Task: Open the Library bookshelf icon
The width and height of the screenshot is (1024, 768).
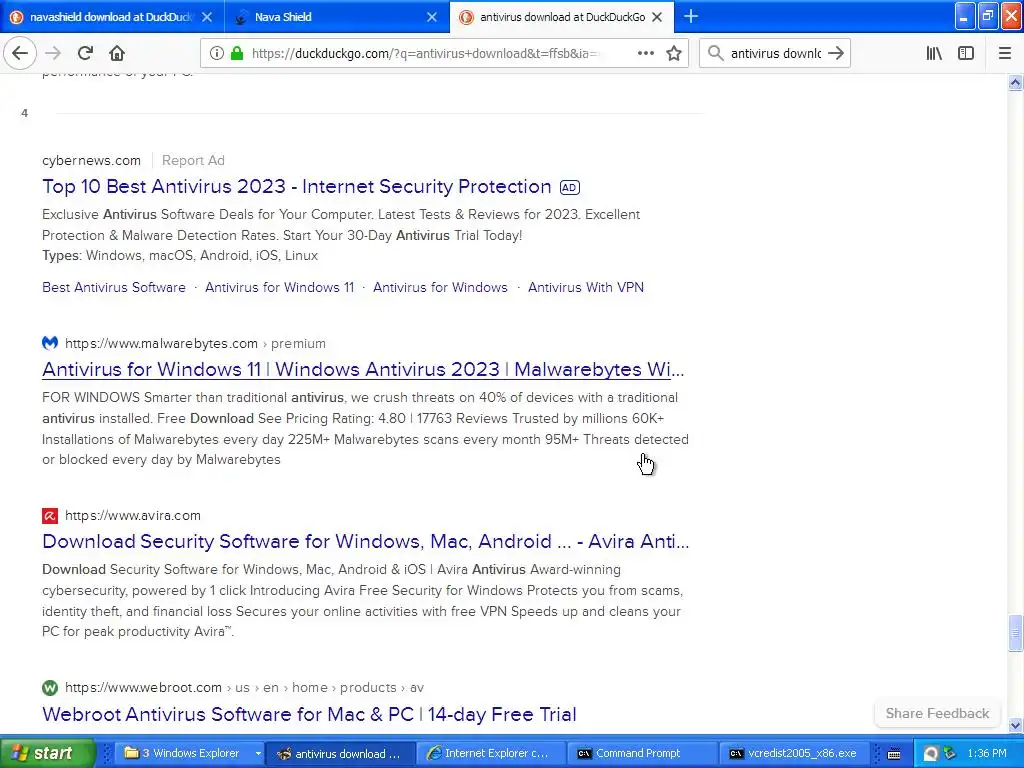Action: click(x=934, y=53)
